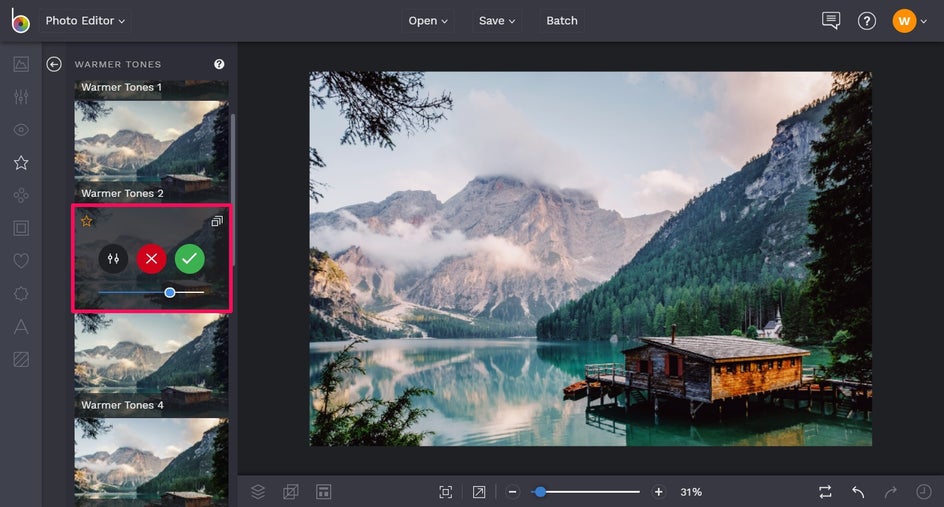Viewport: 944px width, 507px height.
Task: Favorite the current effect with star icon
Action: (x=87, y=221)
